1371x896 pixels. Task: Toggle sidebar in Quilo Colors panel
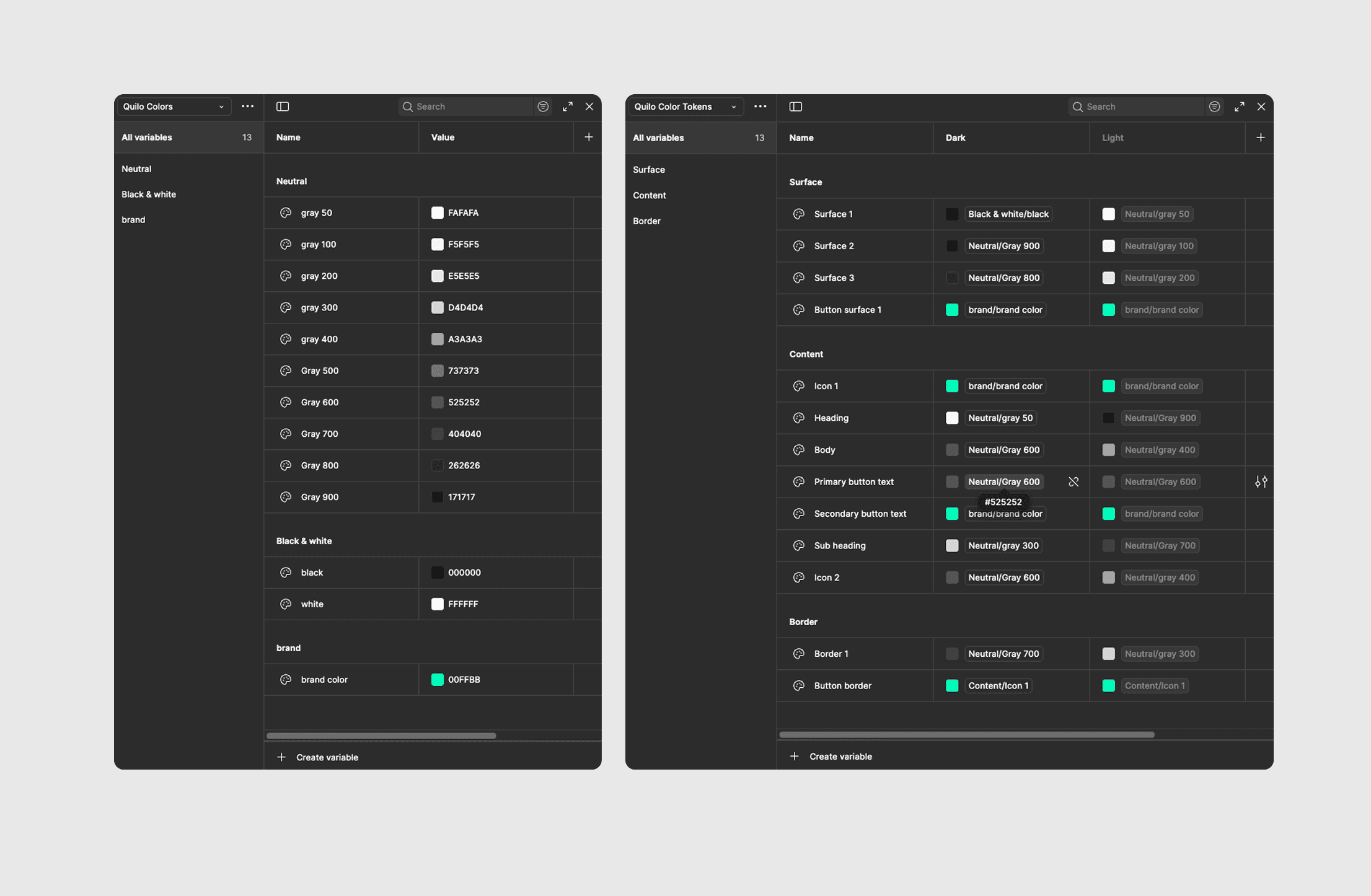click(x=283, y=107)
